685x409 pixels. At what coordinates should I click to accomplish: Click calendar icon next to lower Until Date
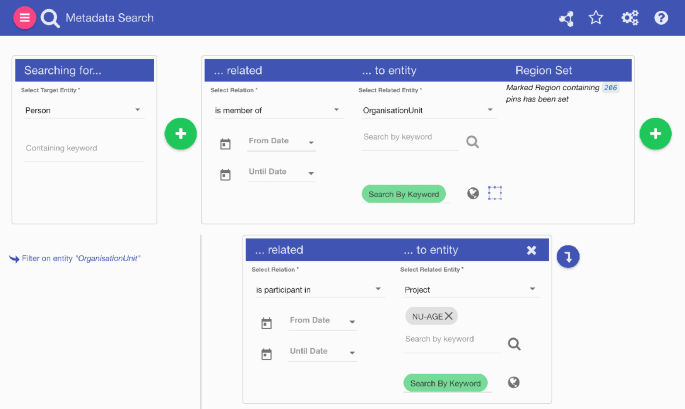pyautogui.click(x=266, y=354)
